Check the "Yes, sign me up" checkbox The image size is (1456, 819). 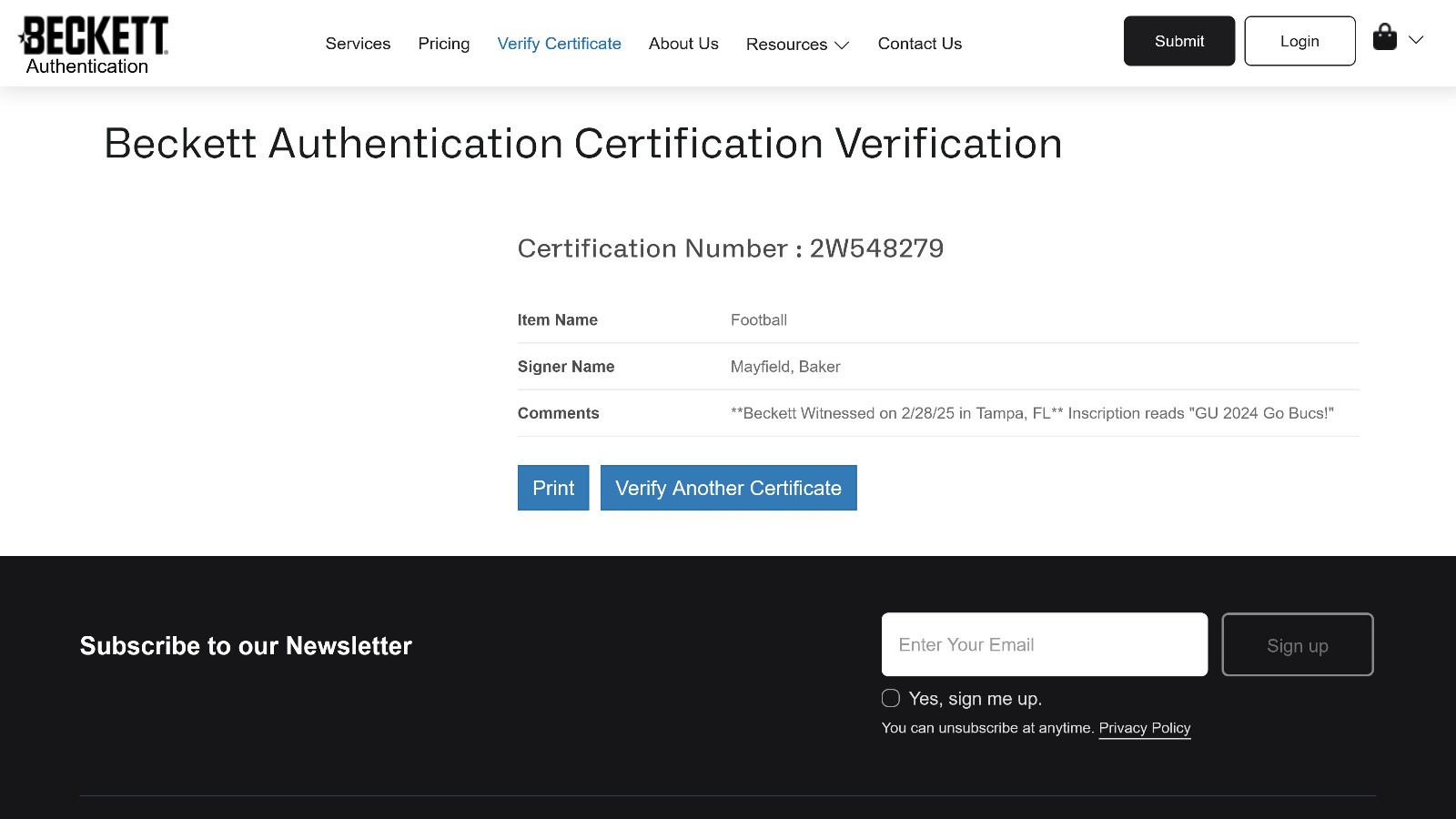(x=891, y=698)
